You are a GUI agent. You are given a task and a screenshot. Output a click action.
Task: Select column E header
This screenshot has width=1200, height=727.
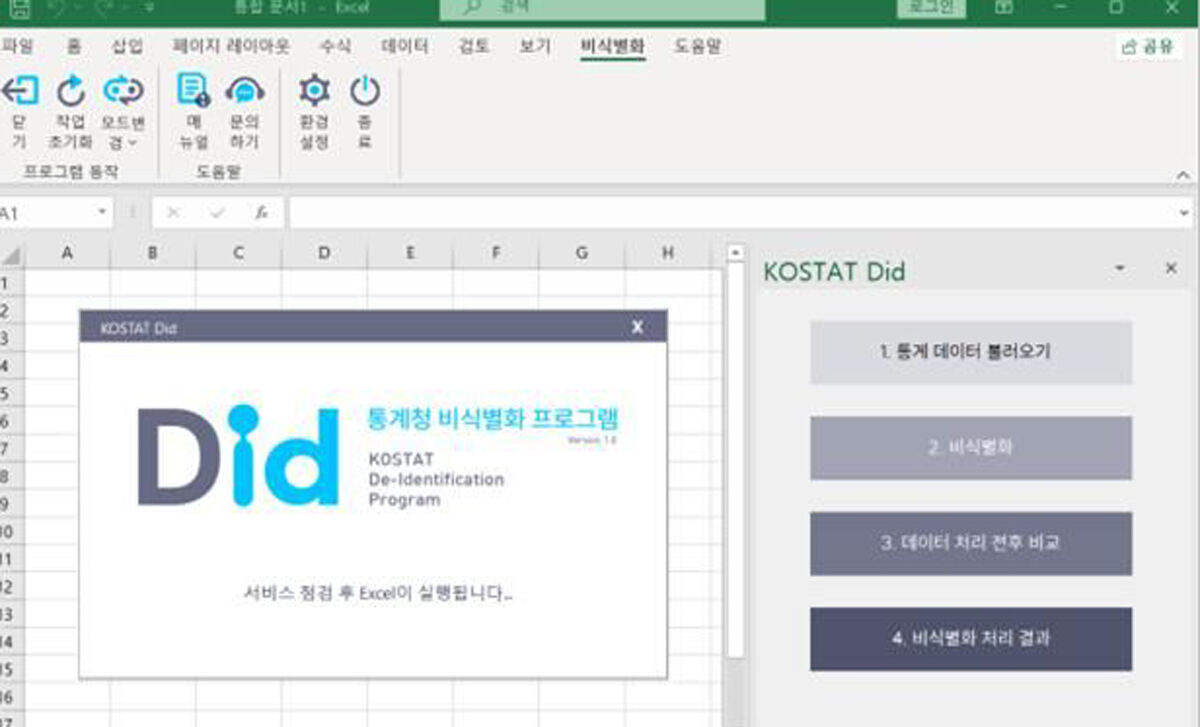(x=410, y=254)
